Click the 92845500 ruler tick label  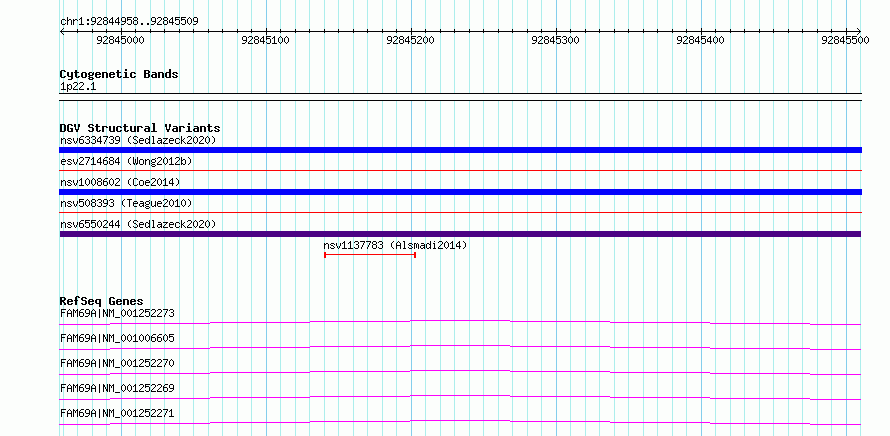845,40
